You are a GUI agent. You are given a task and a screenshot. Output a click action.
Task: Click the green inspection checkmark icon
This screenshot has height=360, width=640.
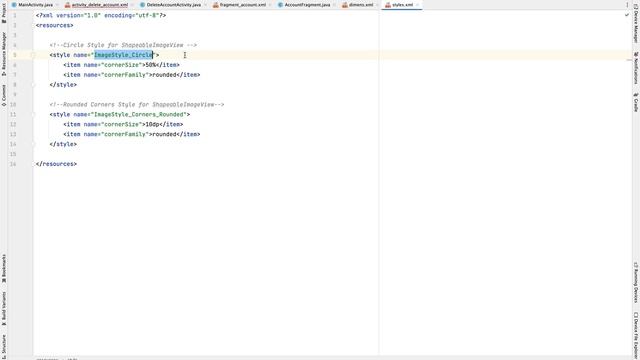[627, 15]
